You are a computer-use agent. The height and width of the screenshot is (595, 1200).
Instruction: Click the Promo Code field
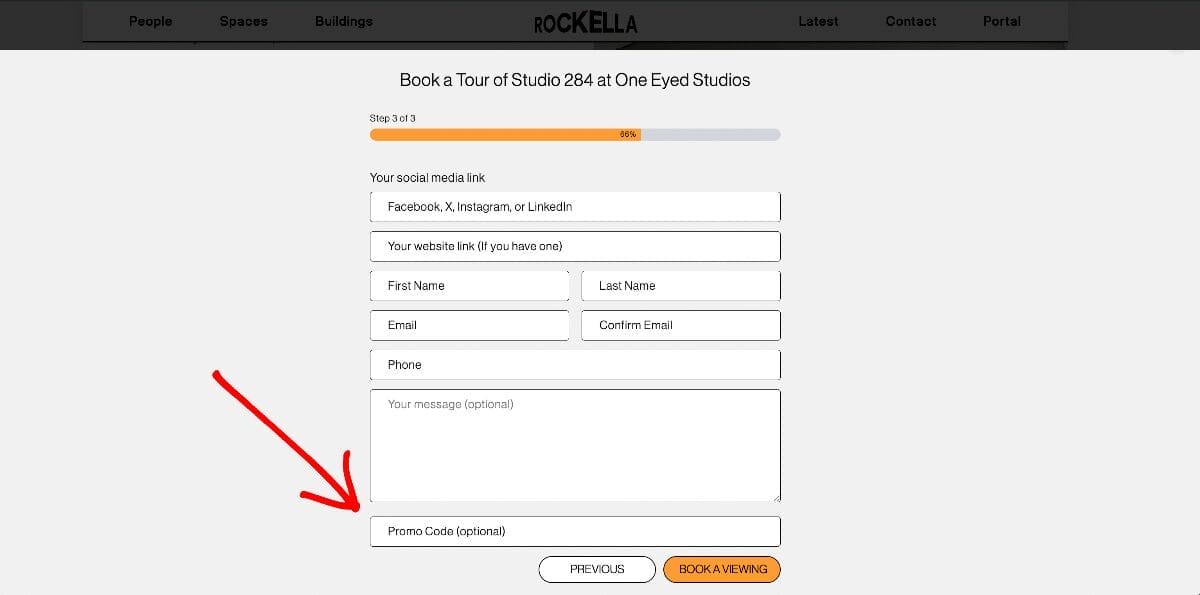pos(575,531)
